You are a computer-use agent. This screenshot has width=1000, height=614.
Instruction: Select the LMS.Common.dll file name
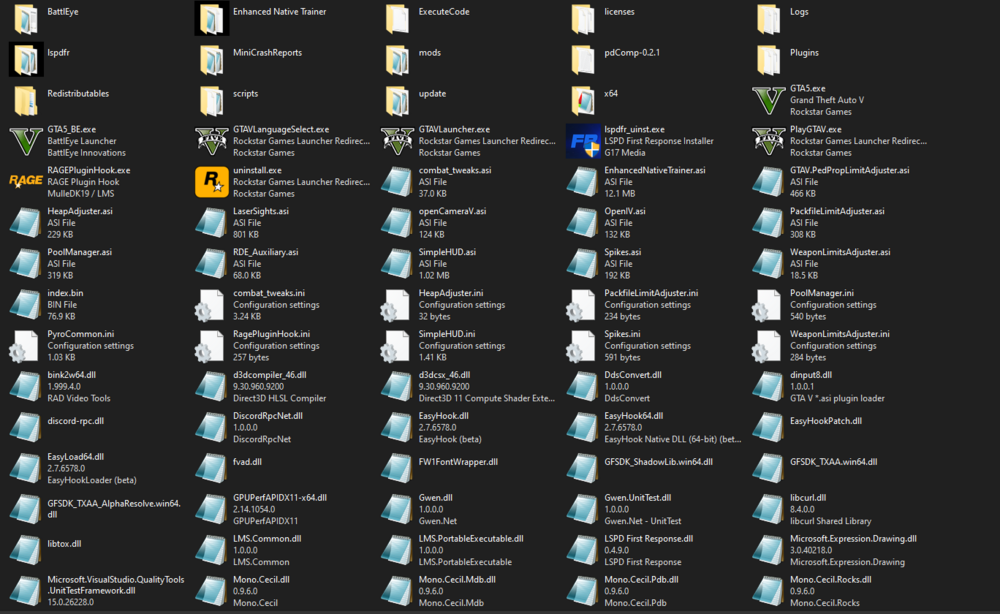(x=267, y=539)
